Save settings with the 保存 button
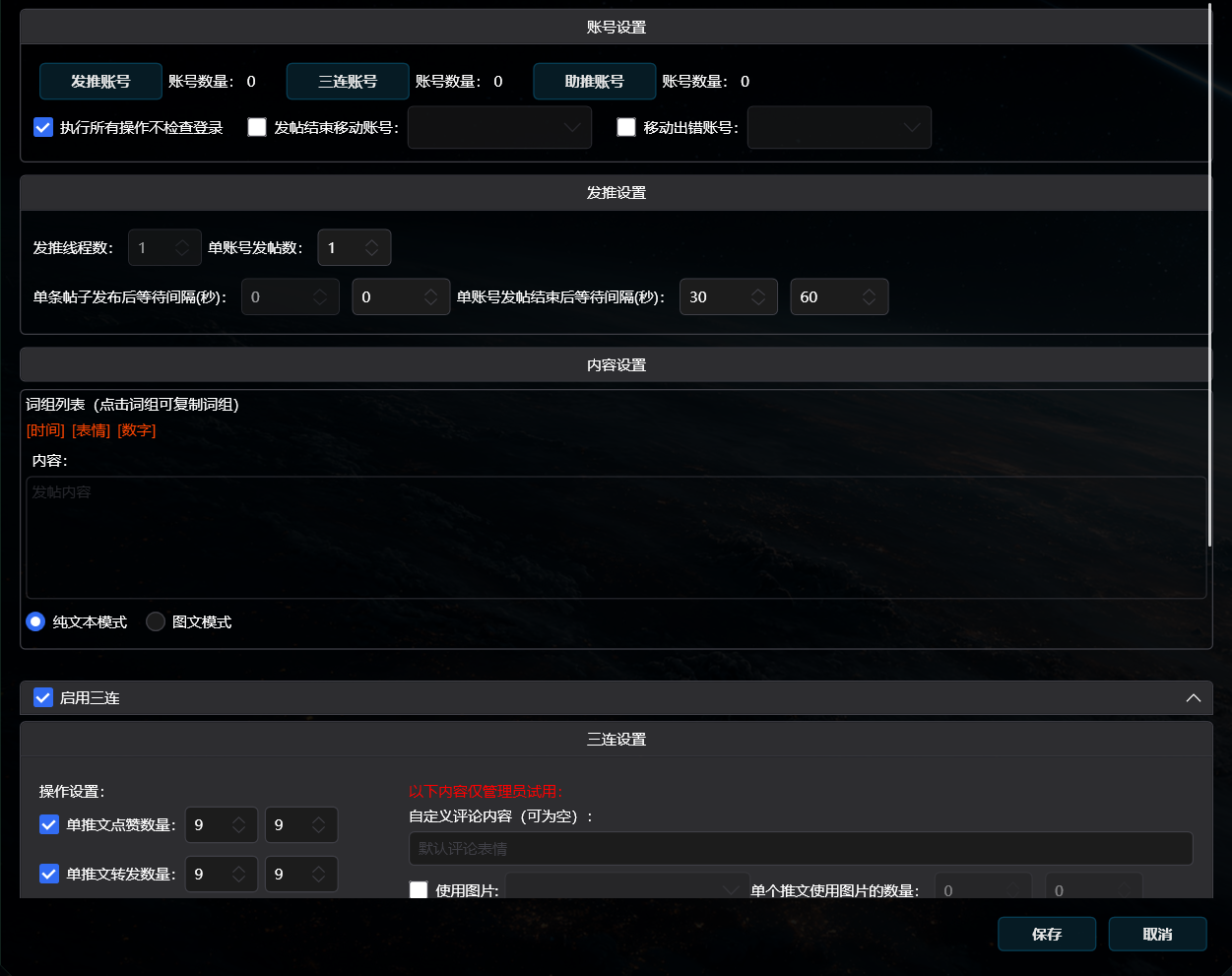The image size is (1232, 976). click(x=1046, y=935)
